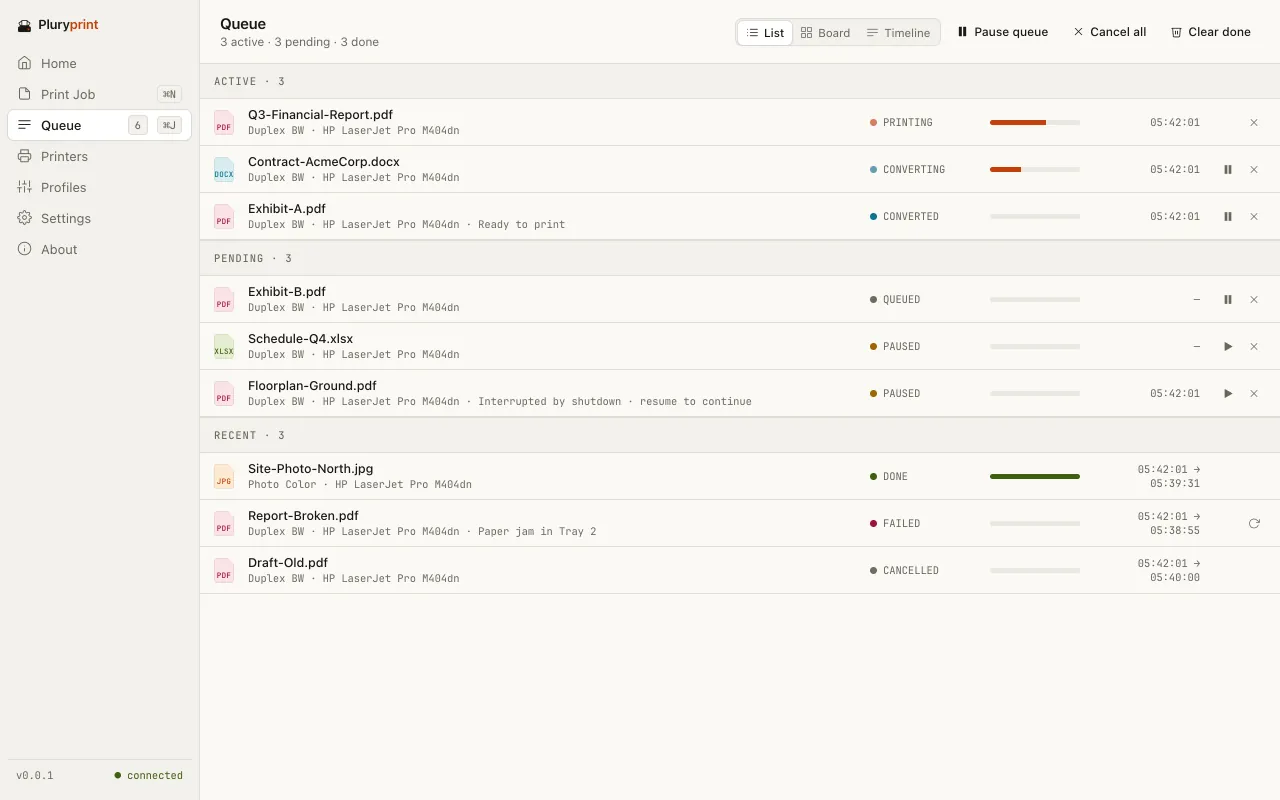
Task: Click the completed Site-Photo-North.jpg progress bar
Action: tap(1035, 476)
